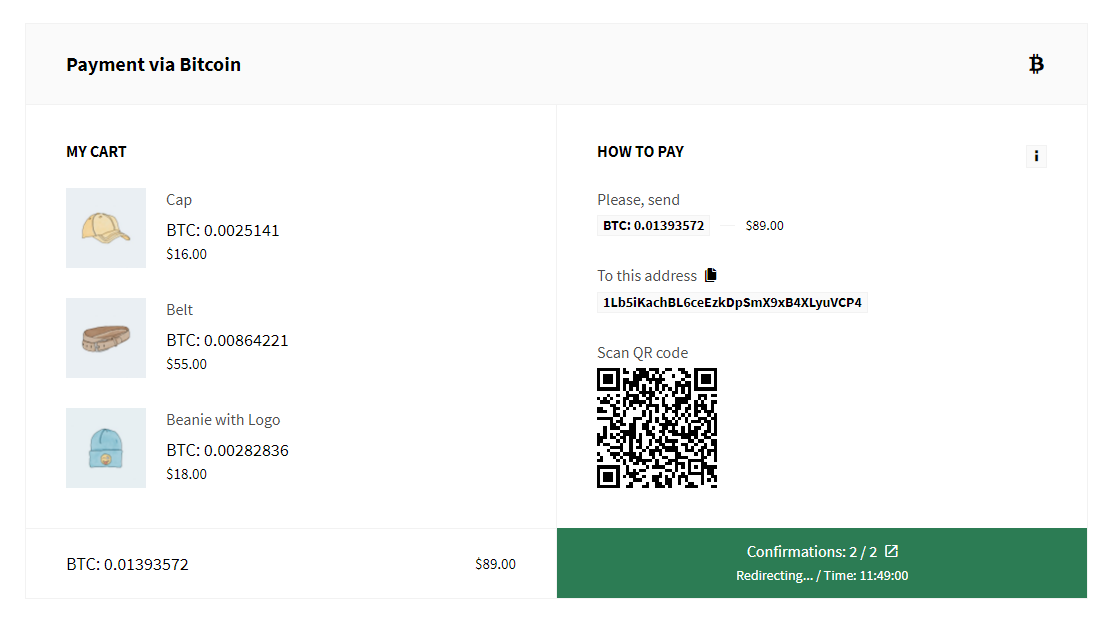The image size is (1112, 622).
Task: Click the Cap product thumbnail
Action: click(106, 228)
